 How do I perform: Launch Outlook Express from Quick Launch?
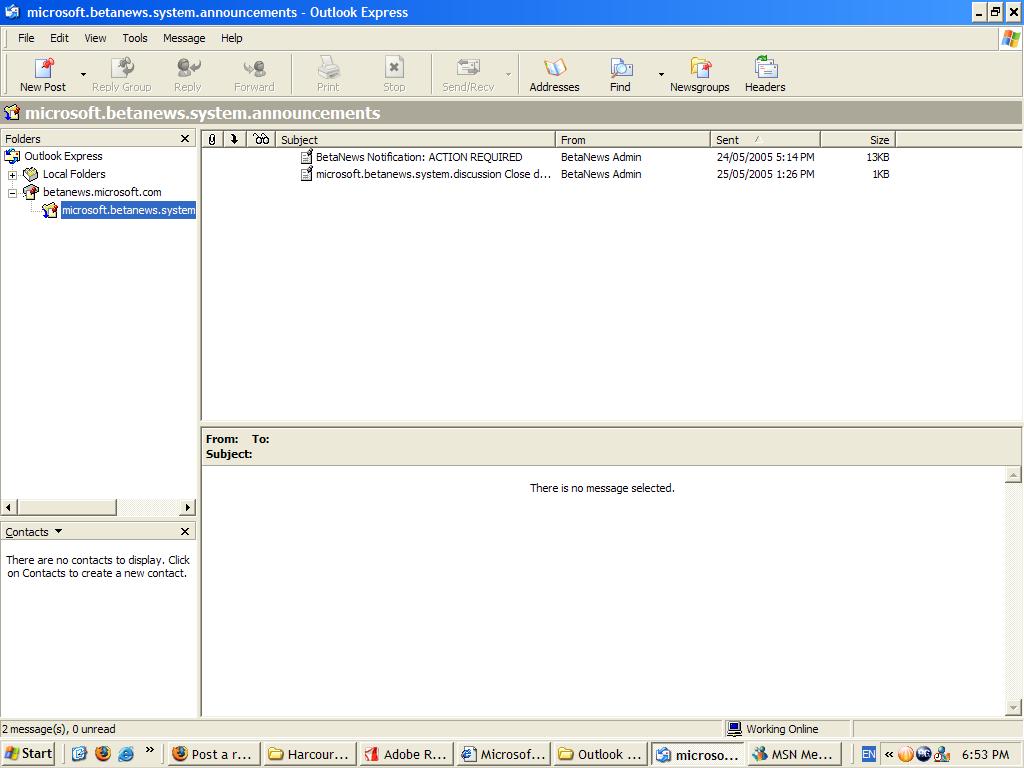point(79,754)
